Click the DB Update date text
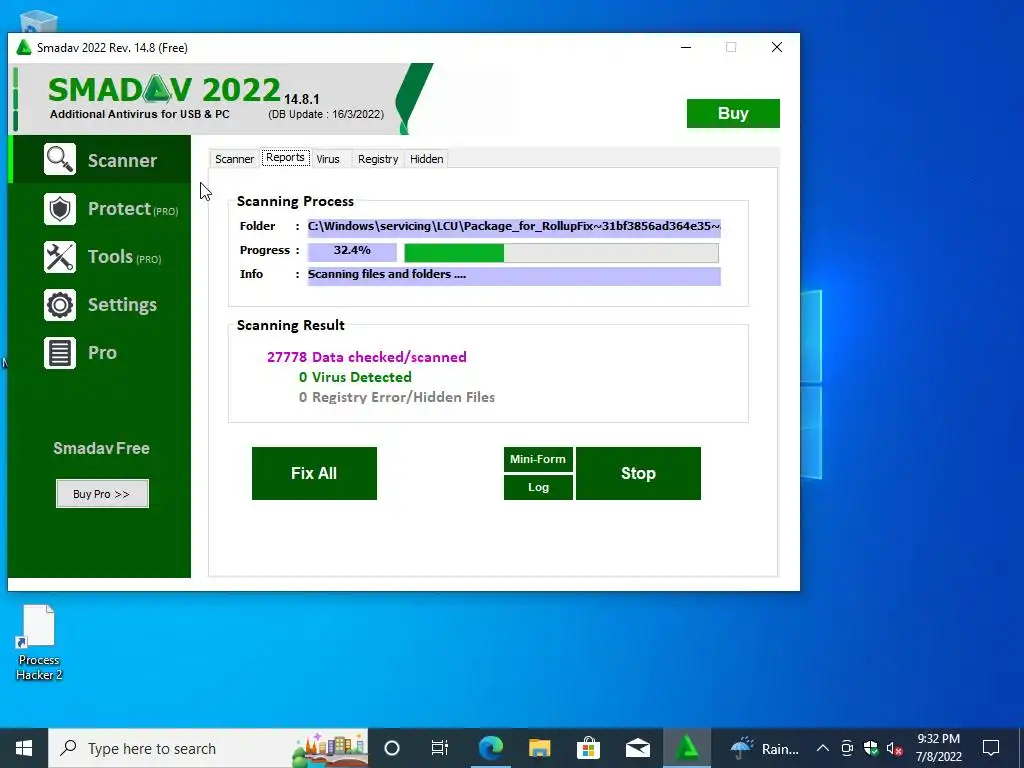The height and width of the screenshot is (768, 1024). pos(326,114)
